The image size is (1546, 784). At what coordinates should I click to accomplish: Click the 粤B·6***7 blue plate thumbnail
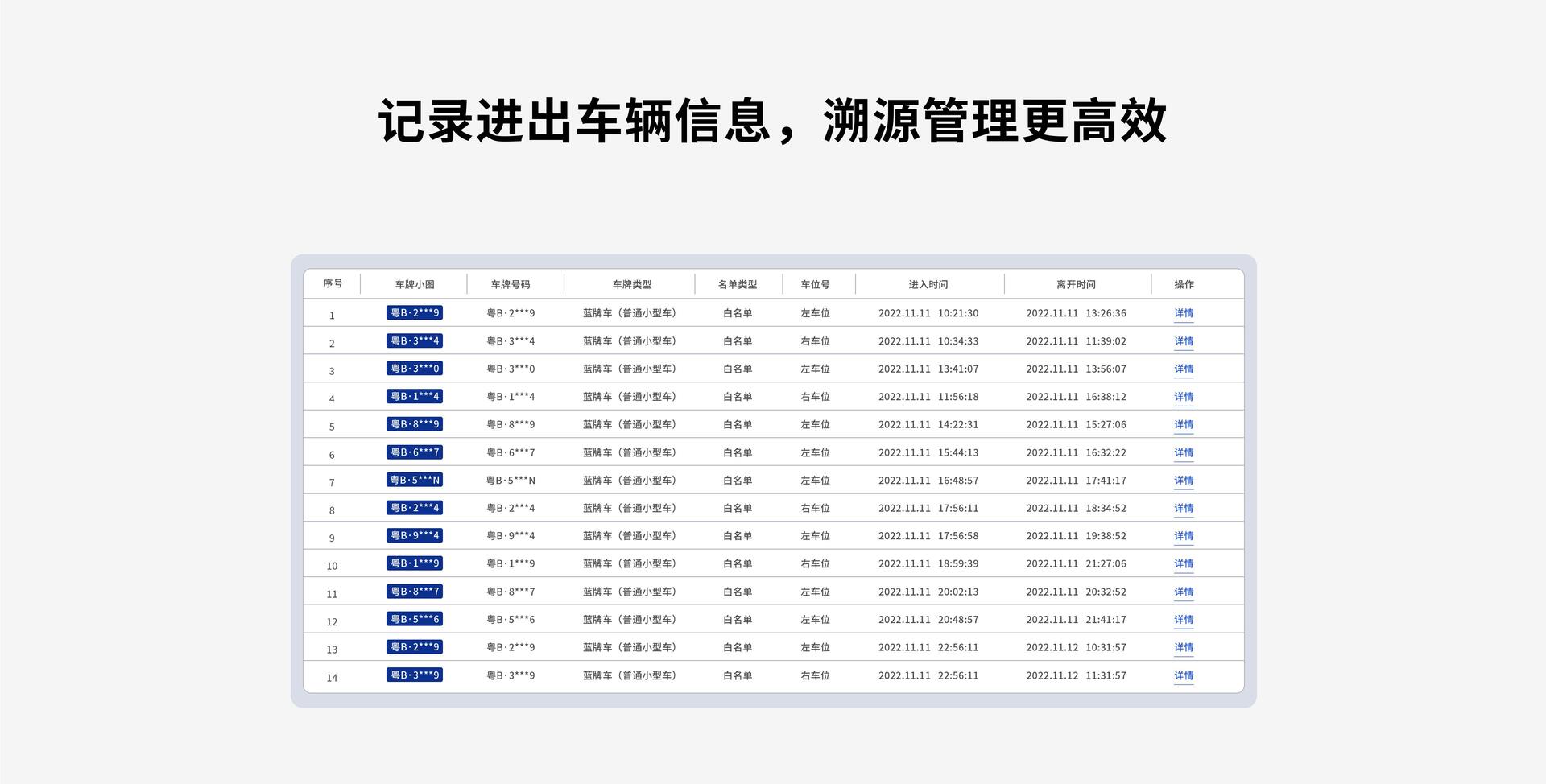(414, 452)
